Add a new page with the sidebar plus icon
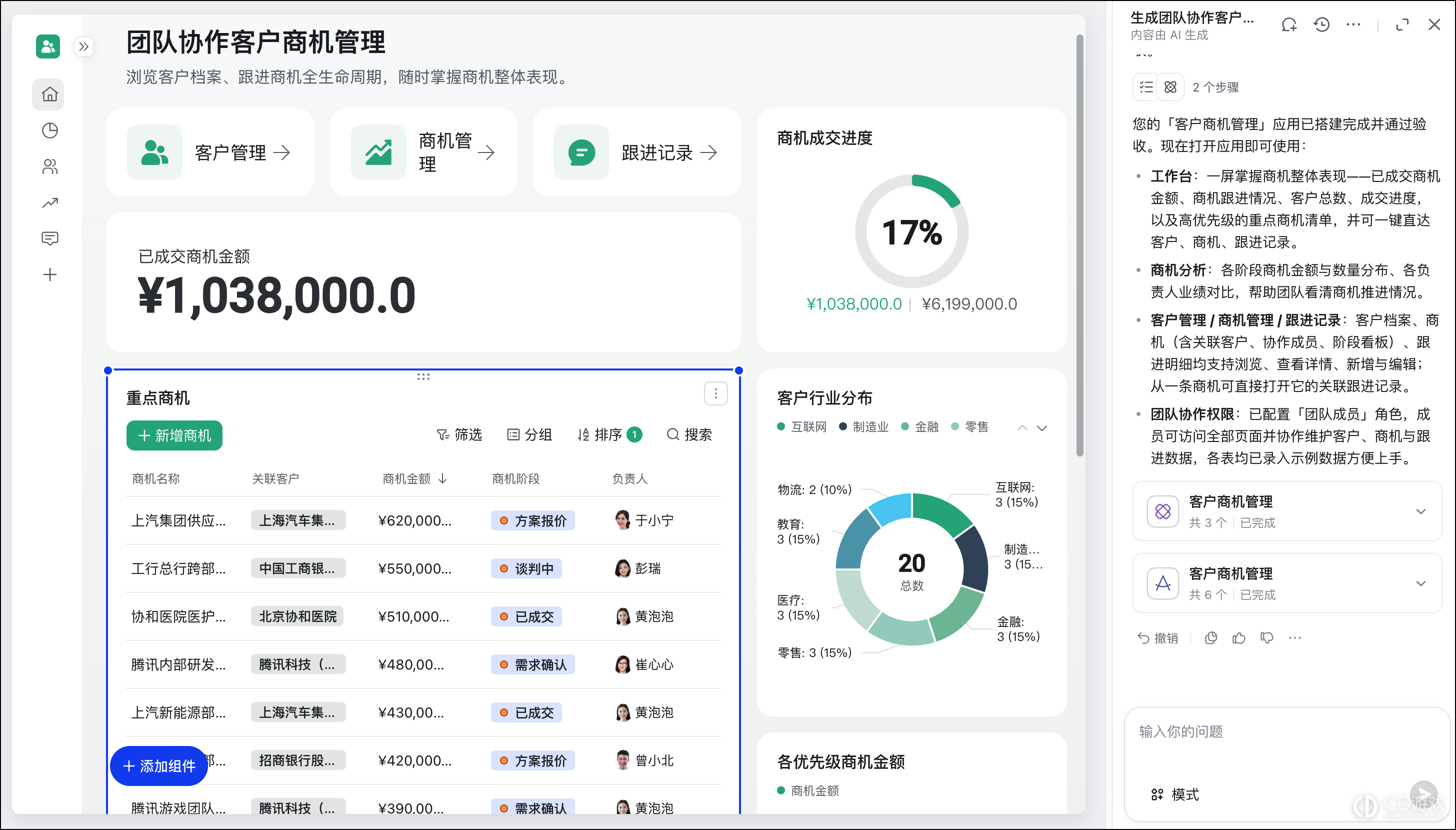The height and width of the screenshot is (830, 1456). (49, 275)
